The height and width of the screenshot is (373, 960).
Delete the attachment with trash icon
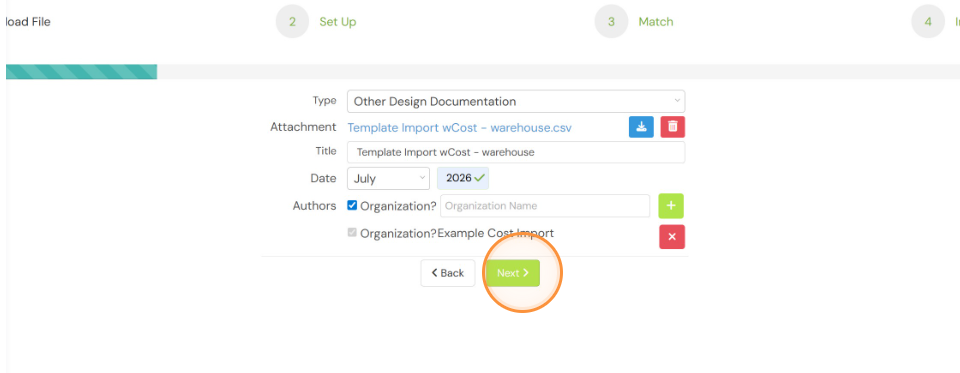(x=672, y=127)
